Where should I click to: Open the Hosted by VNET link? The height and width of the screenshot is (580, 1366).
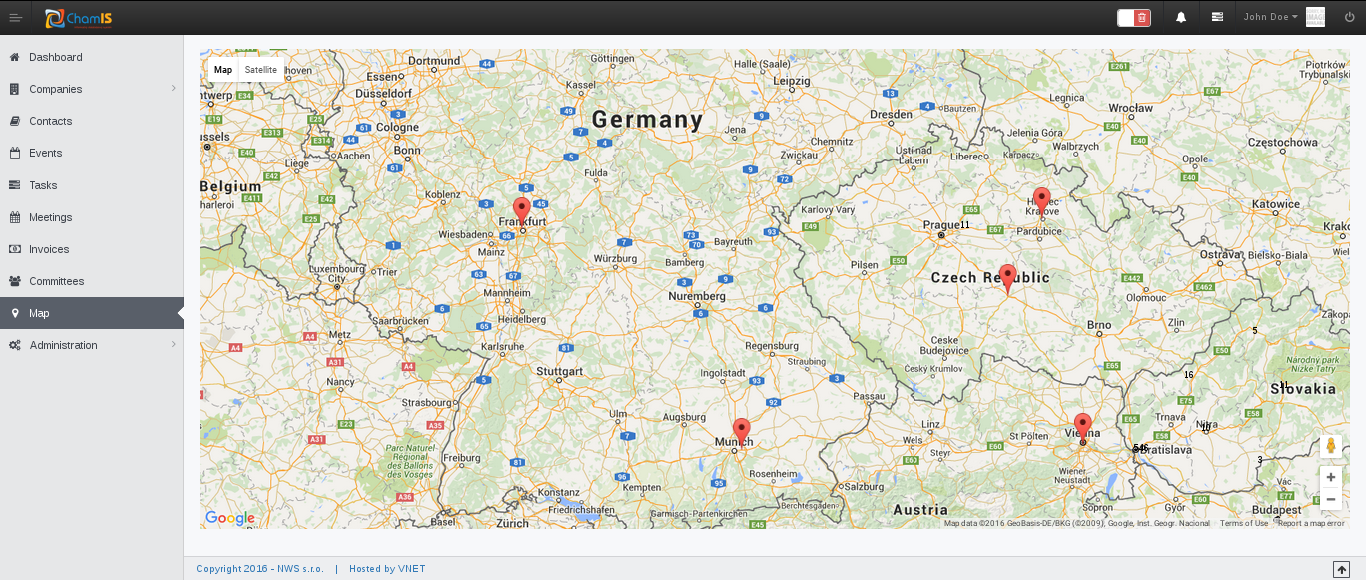387,569
